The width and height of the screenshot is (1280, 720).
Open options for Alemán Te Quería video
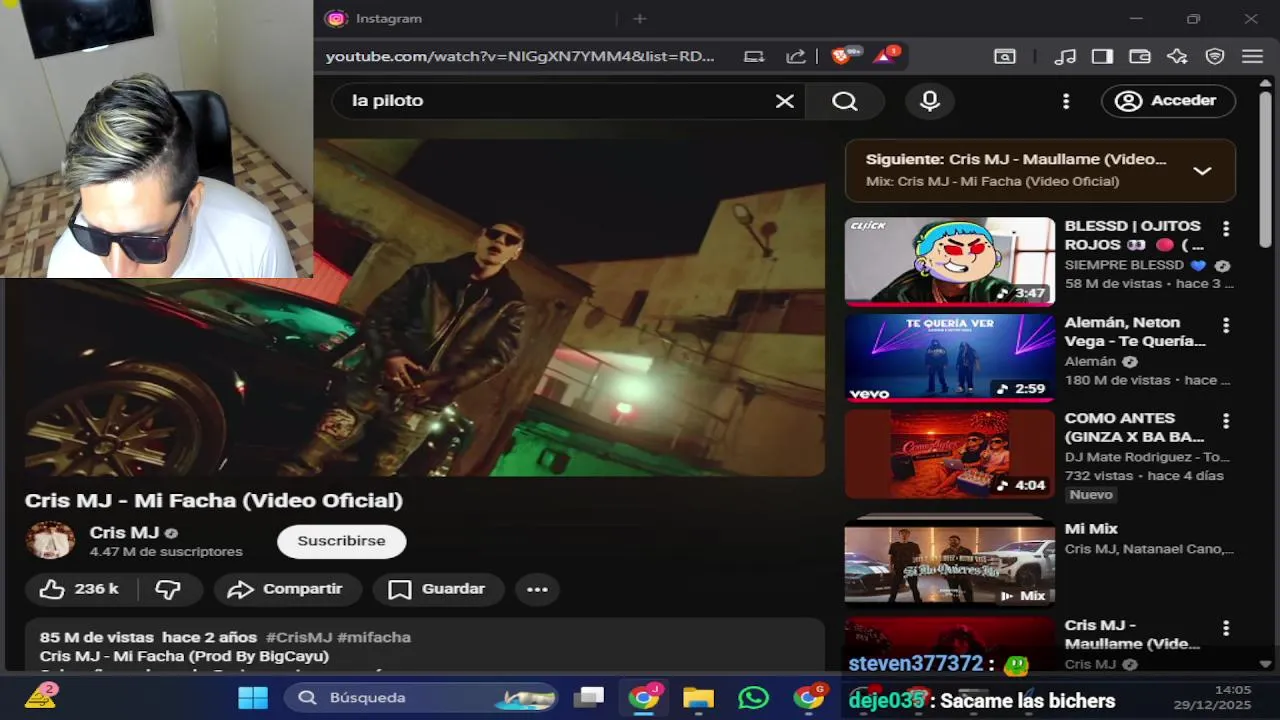pos(1226,325)
